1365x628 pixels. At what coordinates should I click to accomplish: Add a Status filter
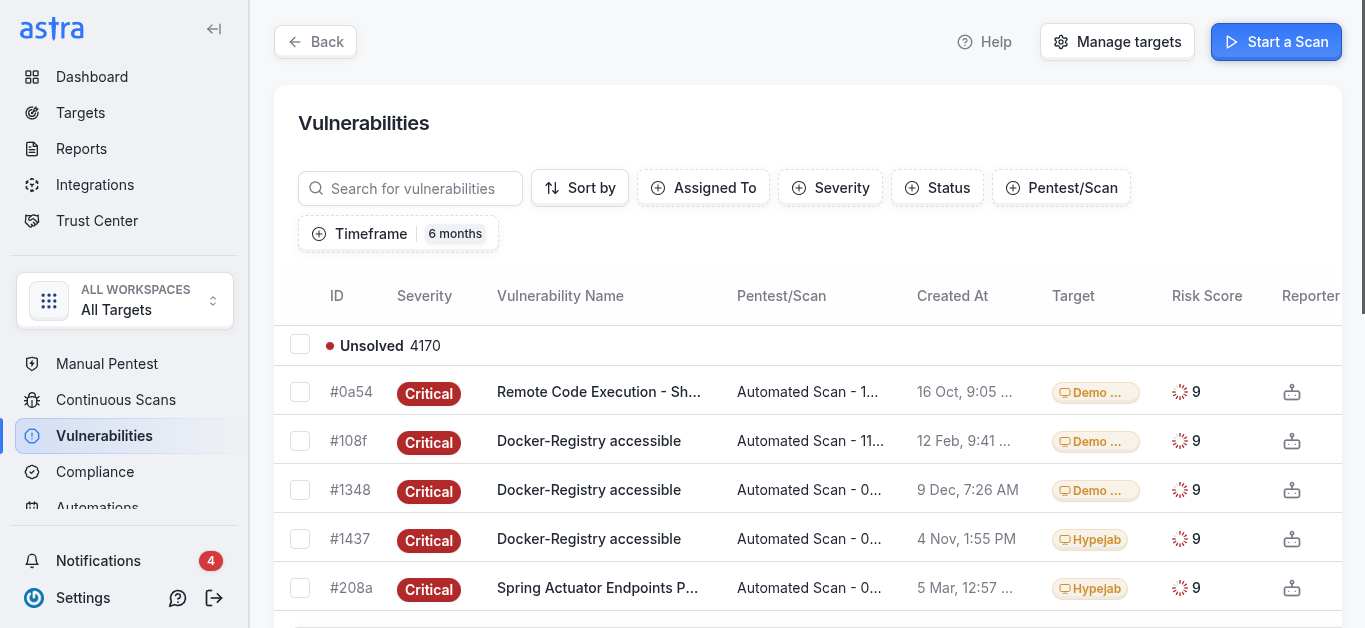click(937, 188)
